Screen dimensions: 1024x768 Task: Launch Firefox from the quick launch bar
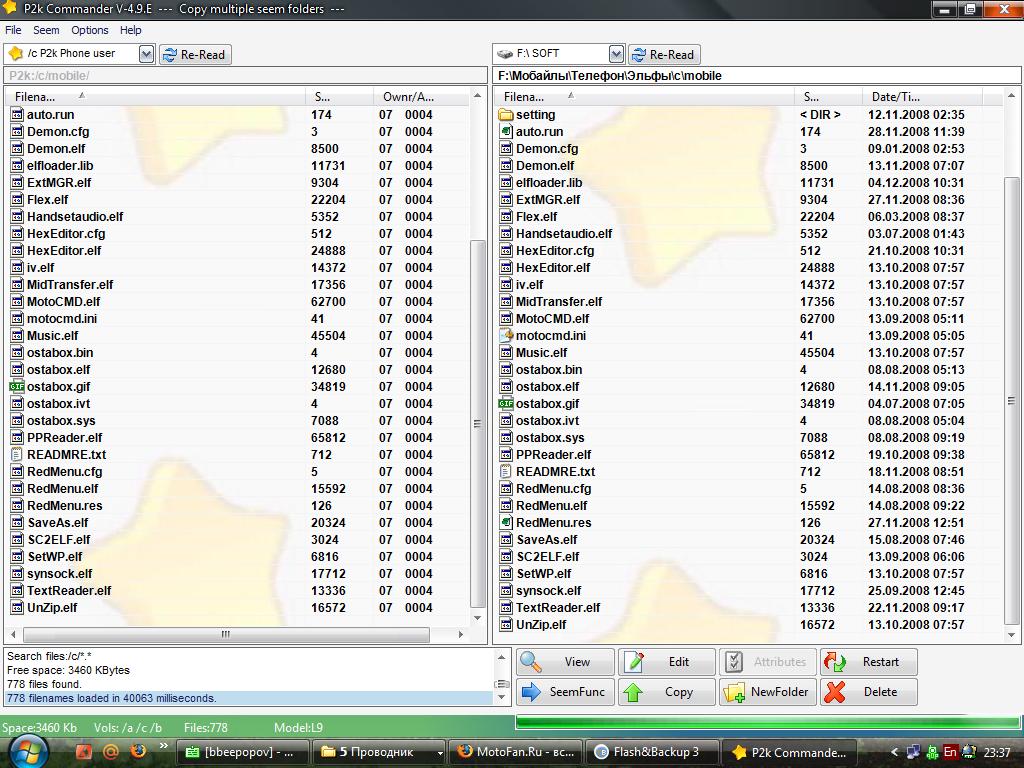coord(138,751)
